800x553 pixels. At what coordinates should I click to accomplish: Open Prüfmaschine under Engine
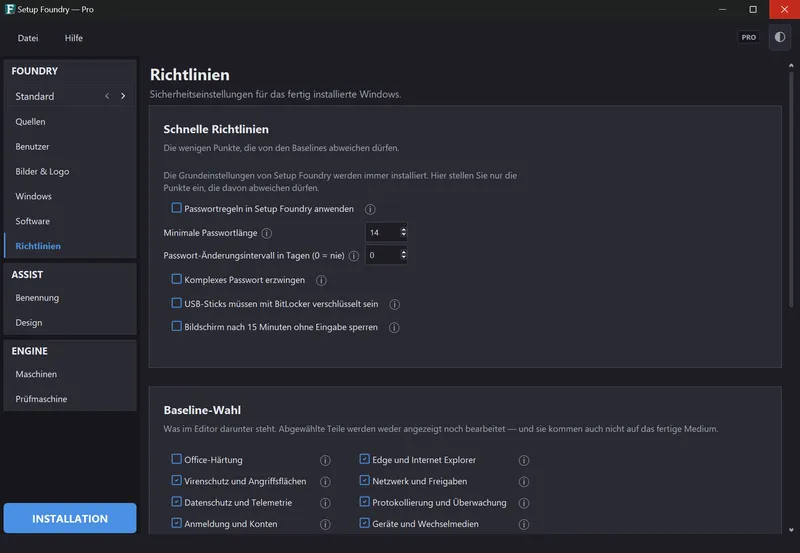click(70, 399)
